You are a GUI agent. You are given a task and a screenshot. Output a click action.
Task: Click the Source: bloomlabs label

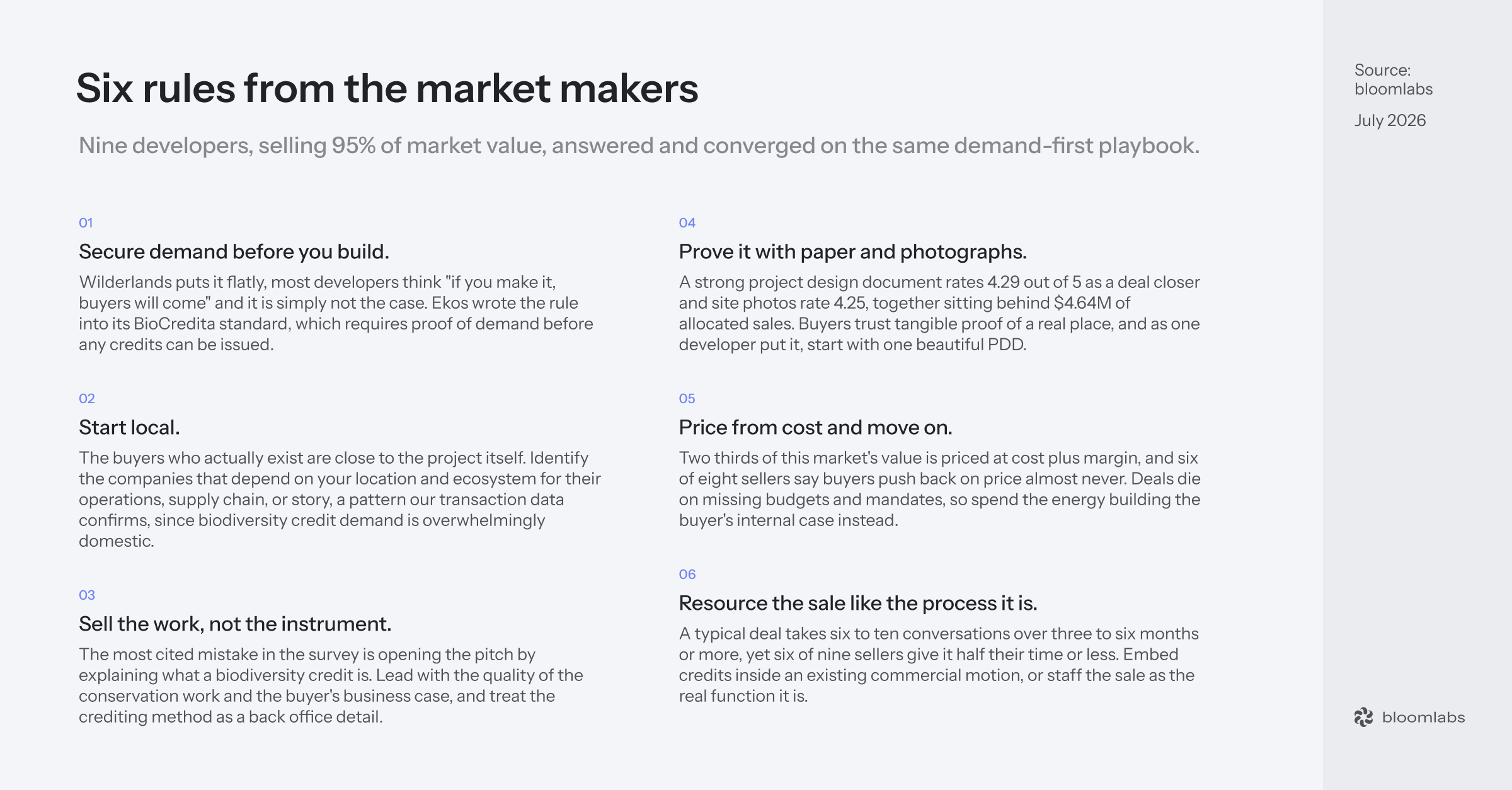point(1394,79)
